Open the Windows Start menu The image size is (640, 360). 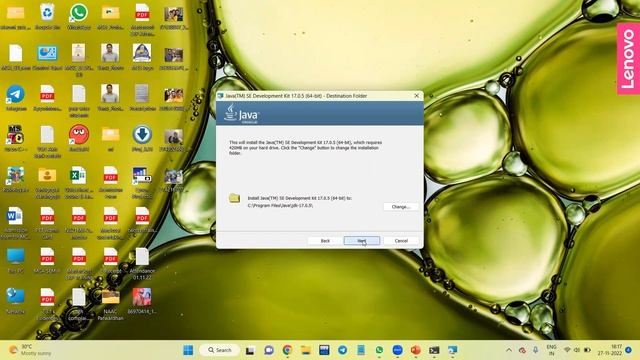[x=188, y=350]
